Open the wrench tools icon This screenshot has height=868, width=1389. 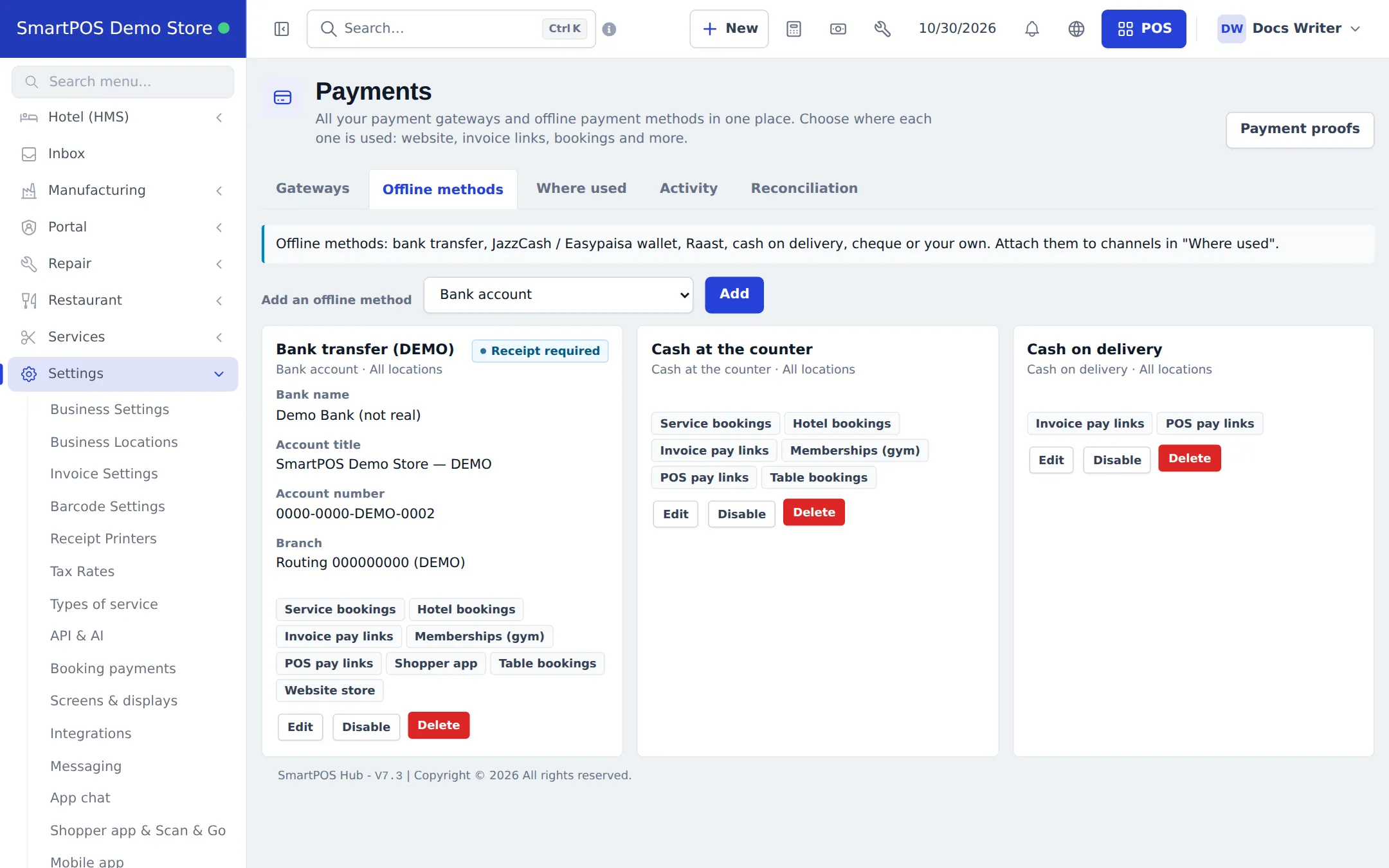coord(882,29)
